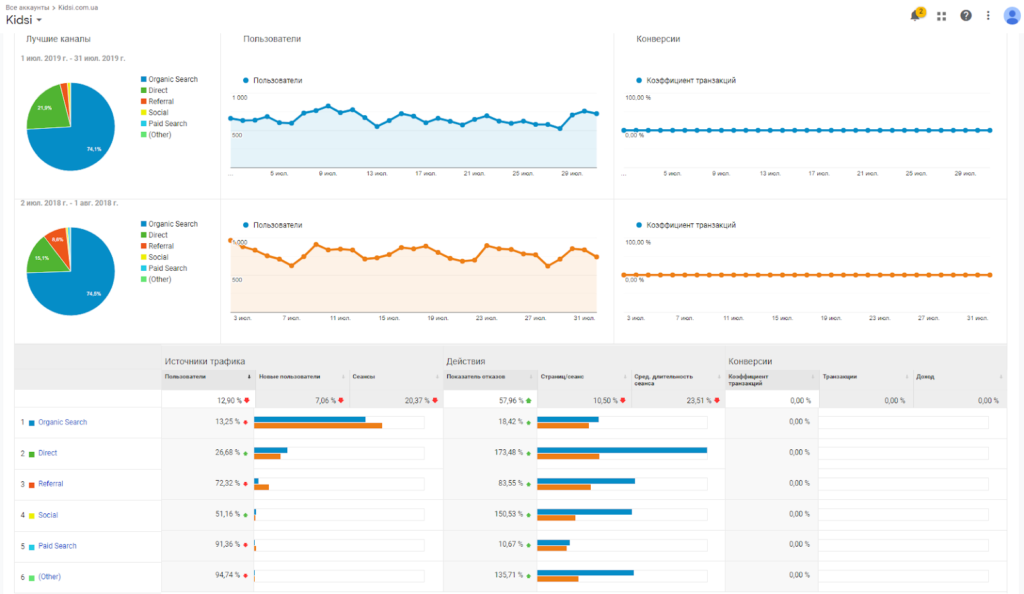Click the (Other) channel link
Screen dimensions: 1024x594
point(49,577)
